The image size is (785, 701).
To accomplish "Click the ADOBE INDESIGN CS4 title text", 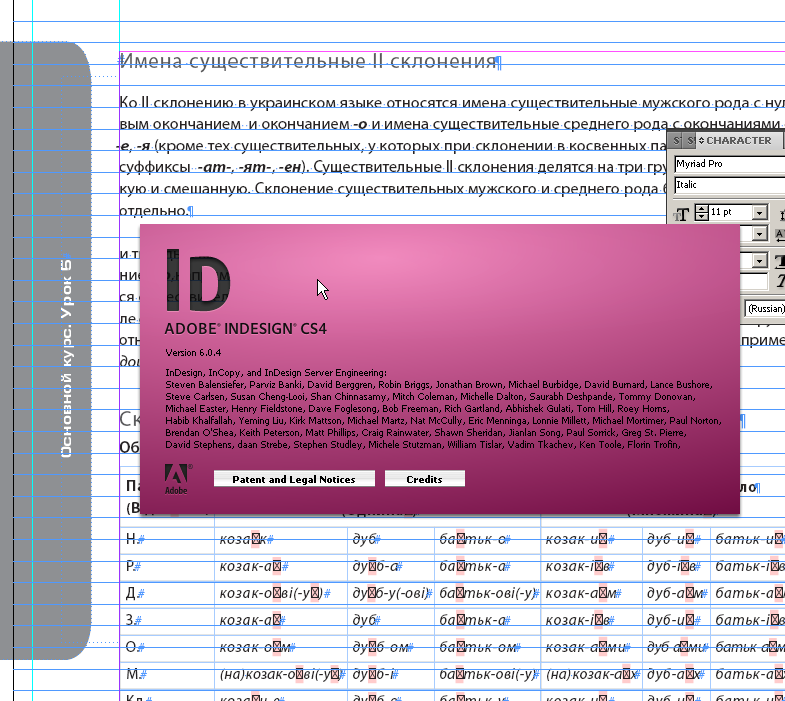I will (245, 328).
